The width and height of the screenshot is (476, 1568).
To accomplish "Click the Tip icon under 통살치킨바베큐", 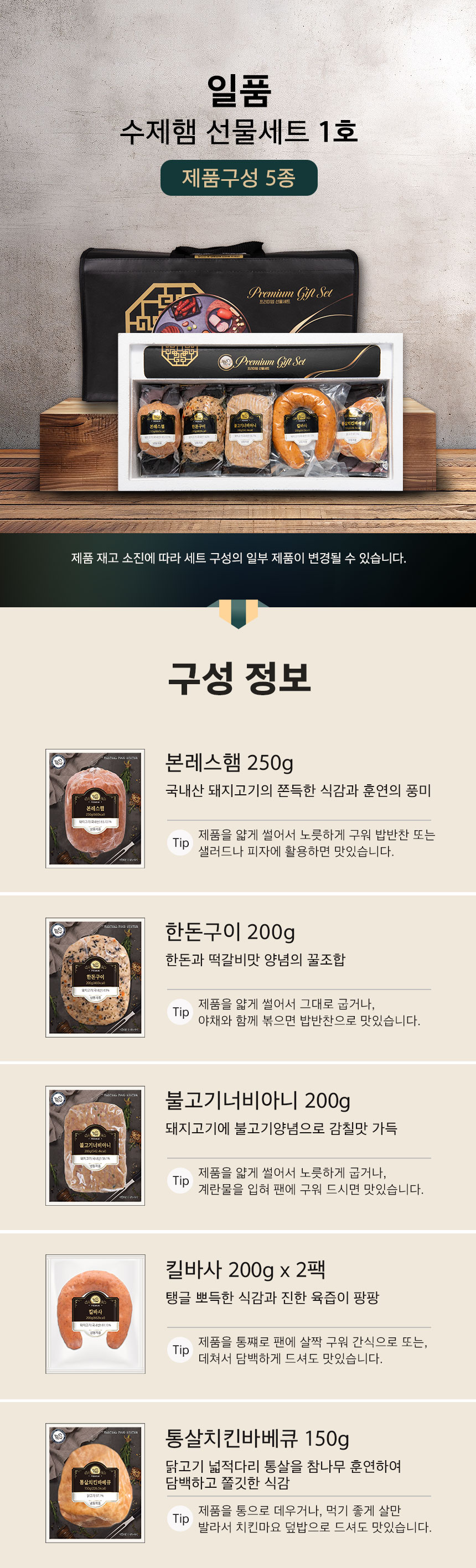I will click(x=180, y=1518).
